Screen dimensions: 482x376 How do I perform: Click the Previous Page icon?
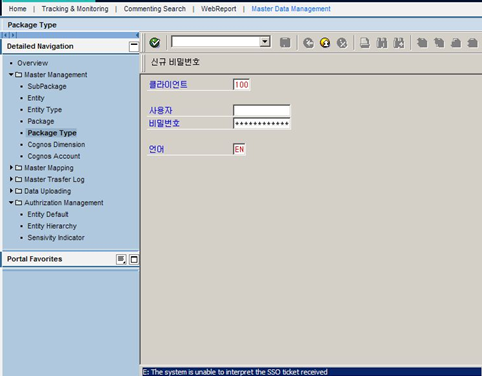pos(439,43)
